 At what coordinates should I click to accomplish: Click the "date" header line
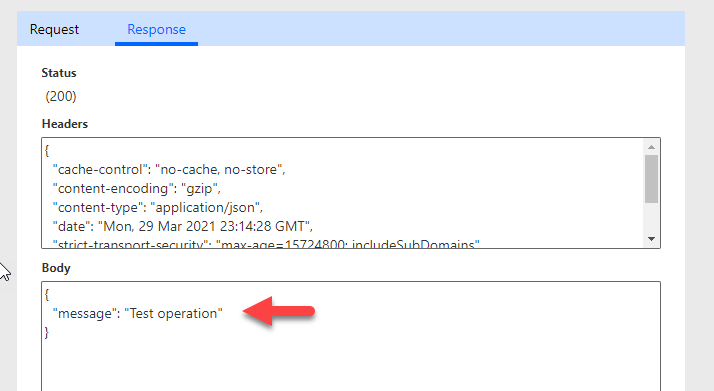click(183, 227)
